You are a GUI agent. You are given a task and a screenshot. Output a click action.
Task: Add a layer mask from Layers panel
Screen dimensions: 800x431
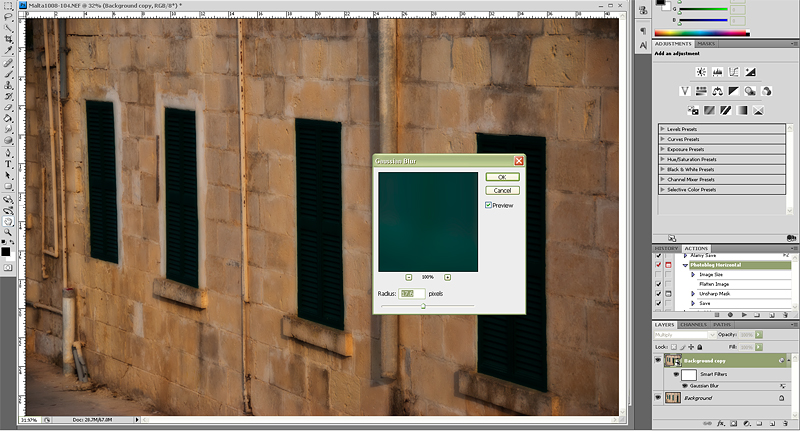[733, 423]
